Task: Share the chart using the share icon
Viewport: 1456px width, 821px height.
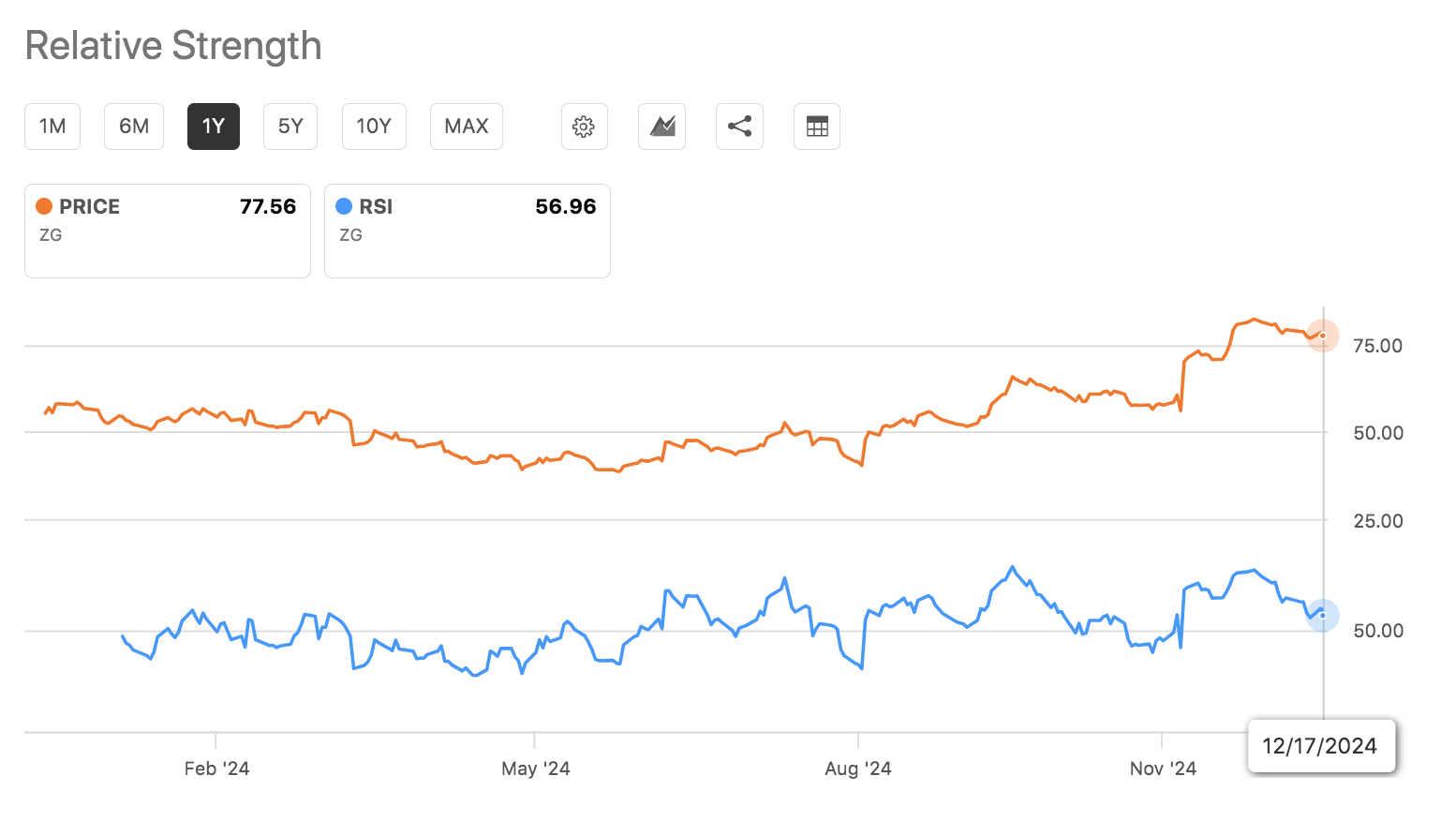Action: [x=739, y=126]
